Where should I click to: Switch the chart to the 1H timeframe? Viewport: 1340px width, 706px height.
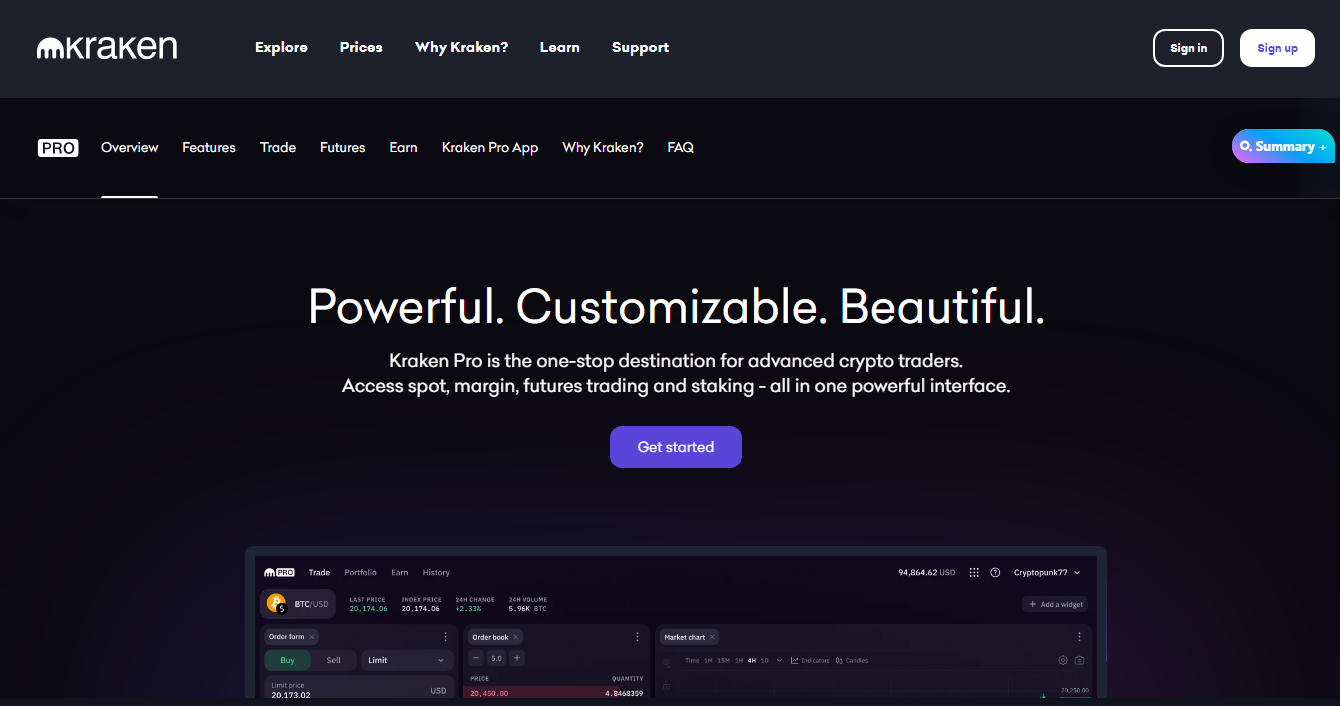pyautogui.click(x=738, y=660)
